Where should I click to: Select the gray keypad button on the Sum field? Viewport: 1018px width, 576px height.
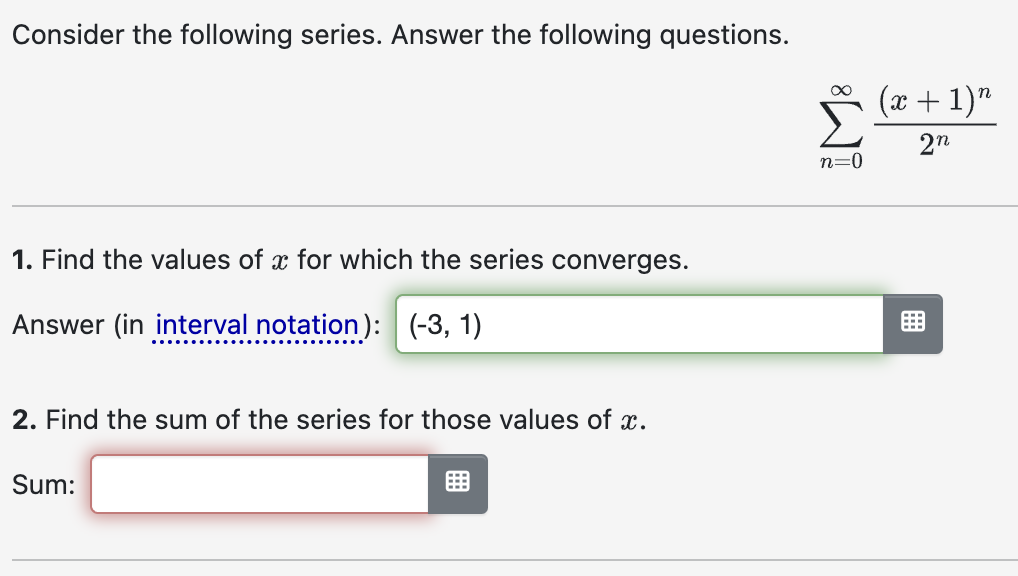point(457,483)
